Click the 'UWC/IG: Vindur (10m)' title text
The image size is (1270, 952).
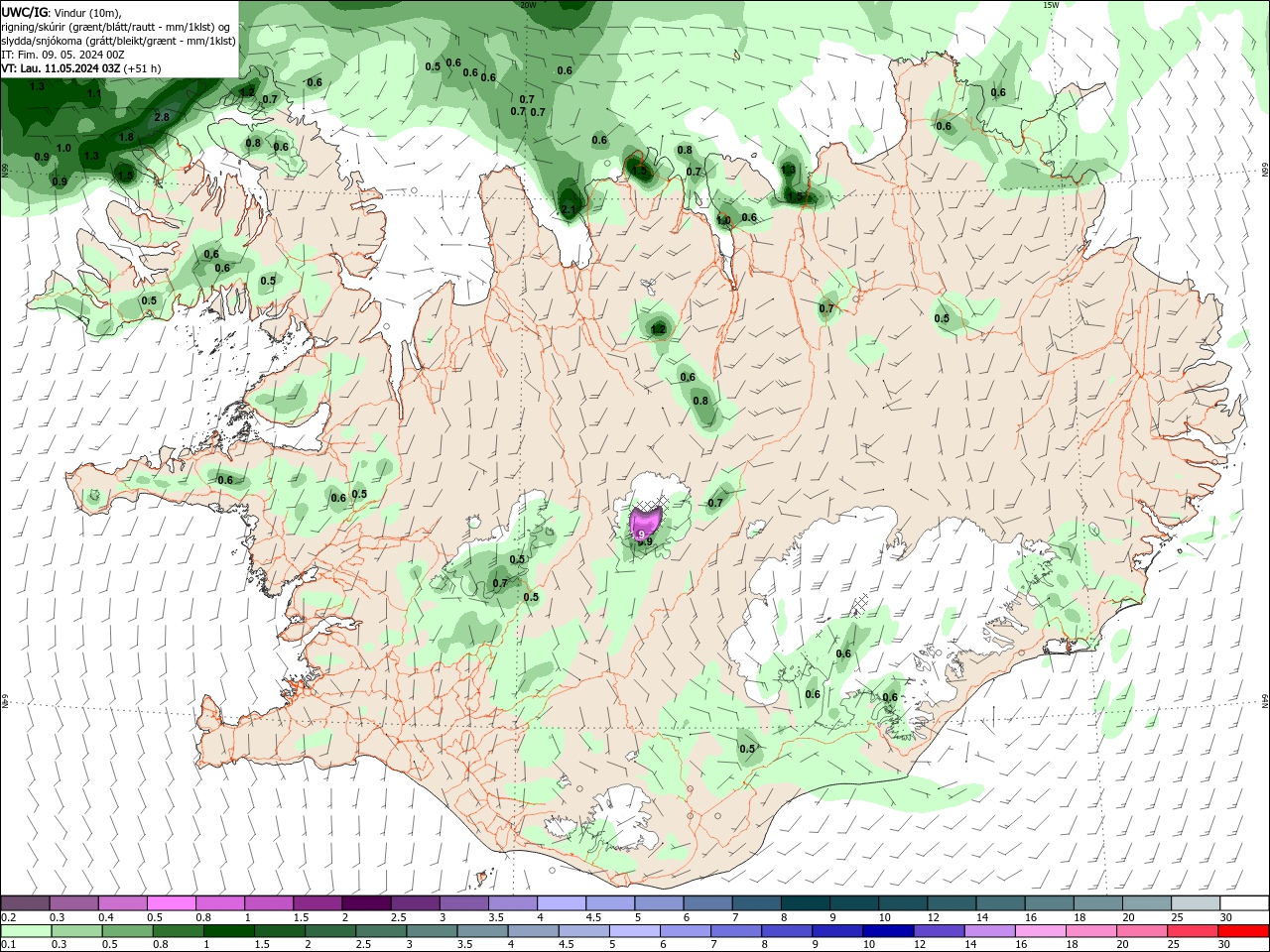point(62,12)
